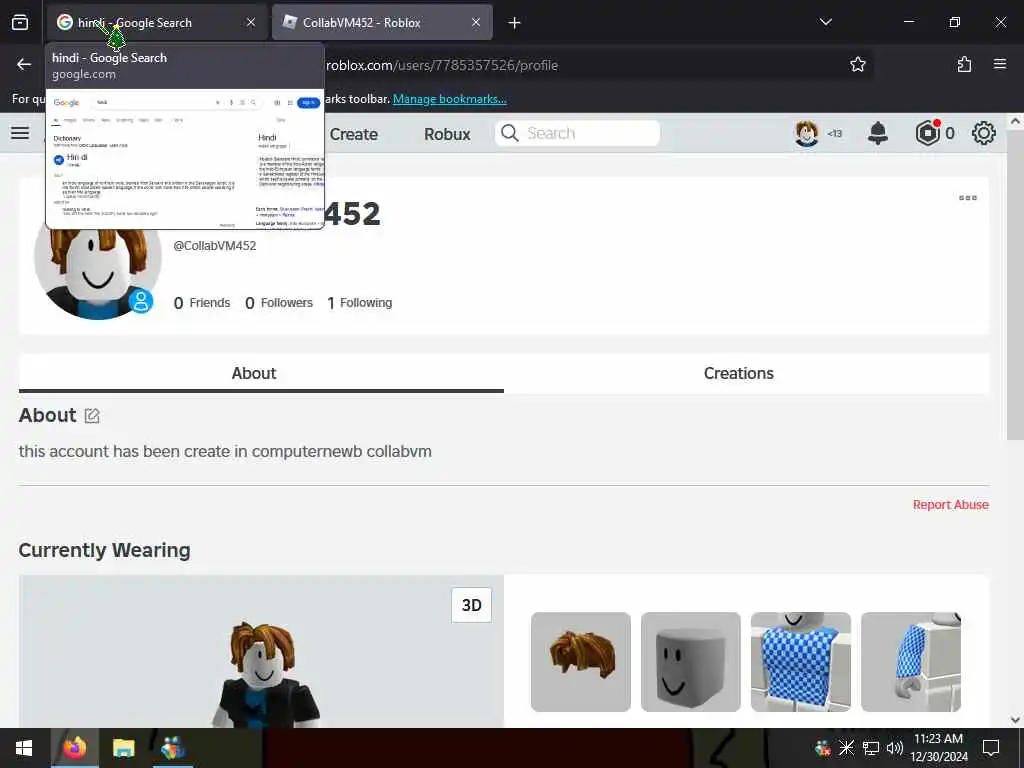Viewport: 1024px width, 768px height.
Task: Open the colorful people app on taskbar
Action: click(x=172, y=748)
